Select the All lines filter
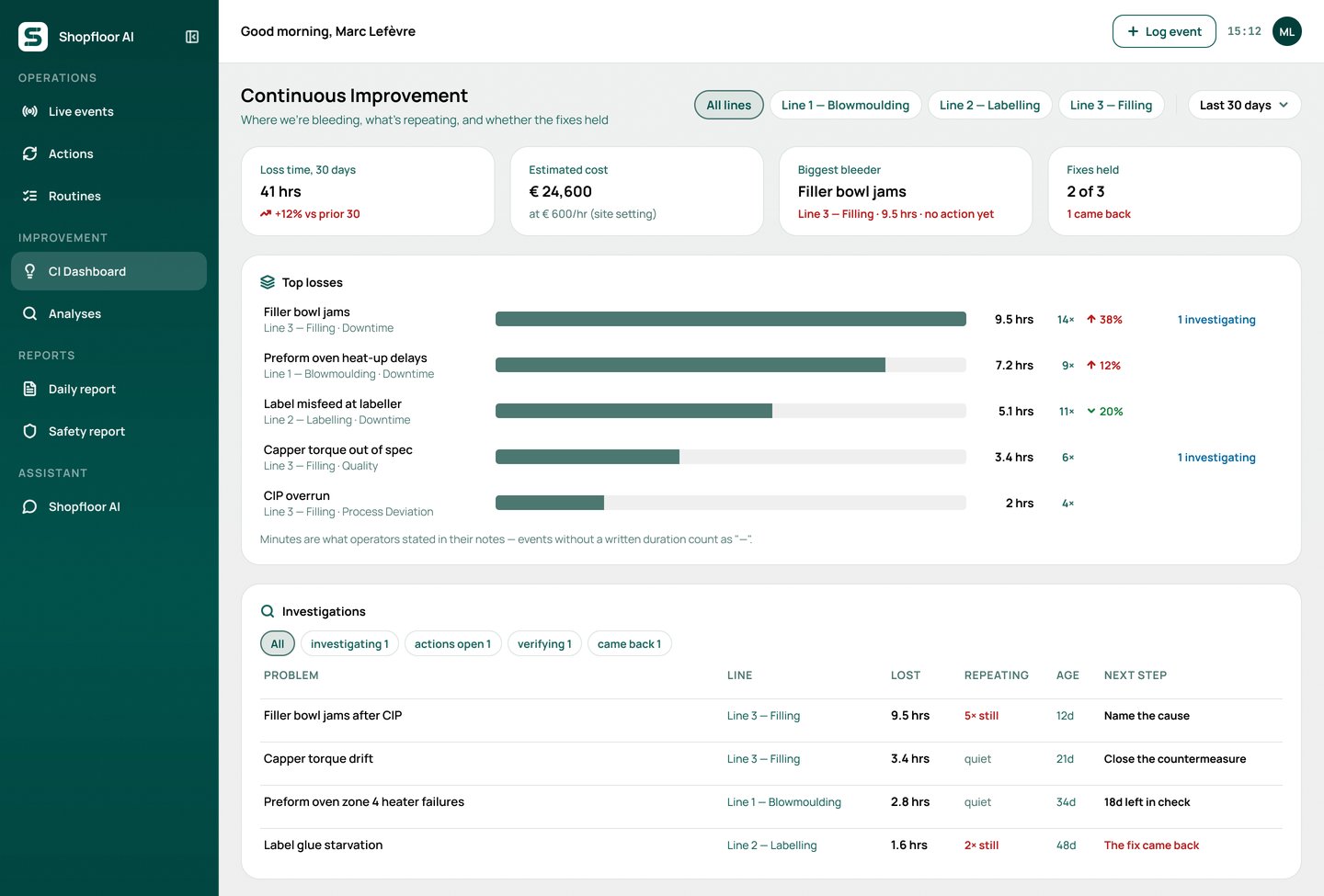Viewport: 1324px width, 896px height. [729, 105]
